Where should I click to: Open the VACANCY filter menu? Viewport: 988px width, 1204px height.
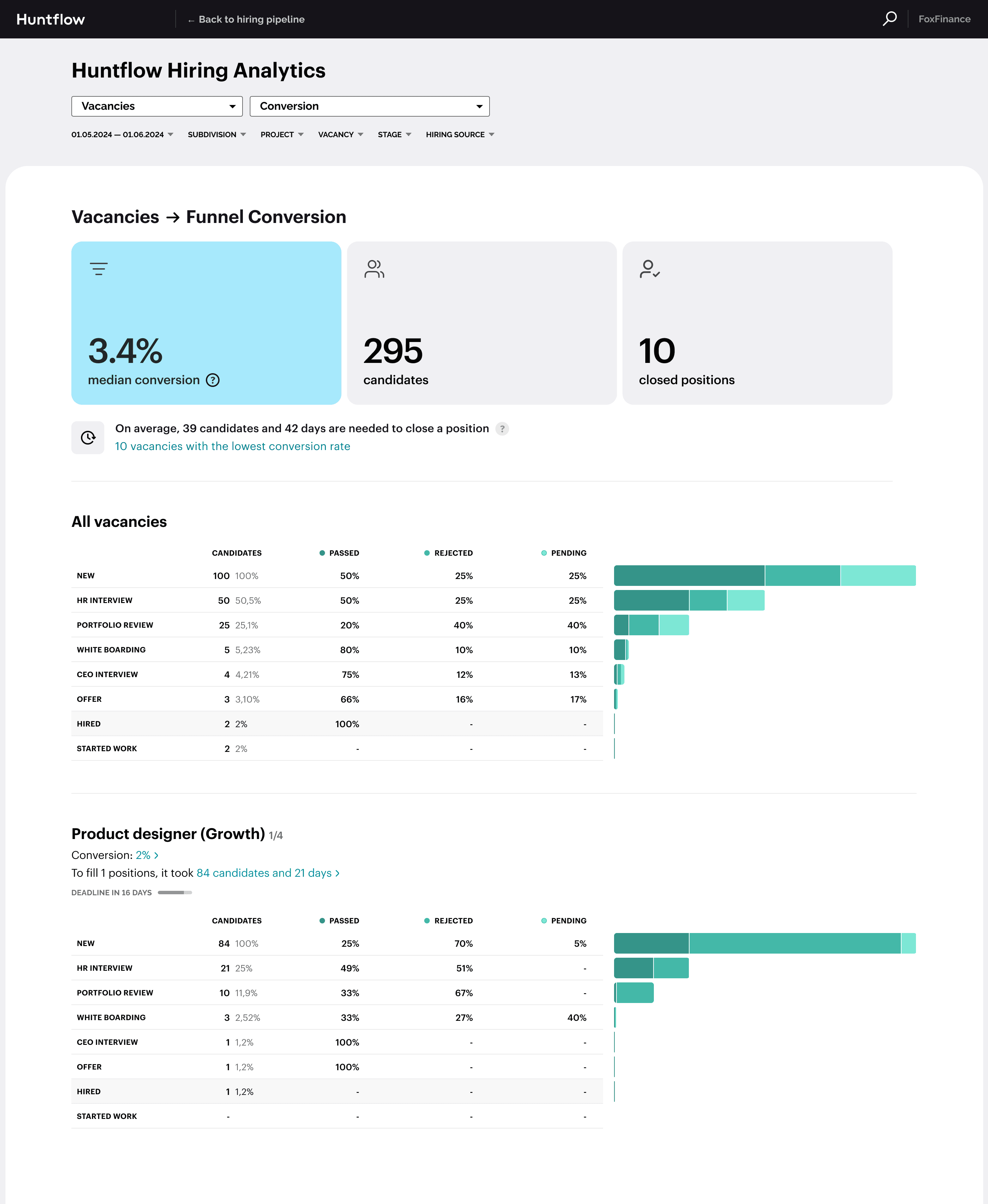click(x=340, y=135)
